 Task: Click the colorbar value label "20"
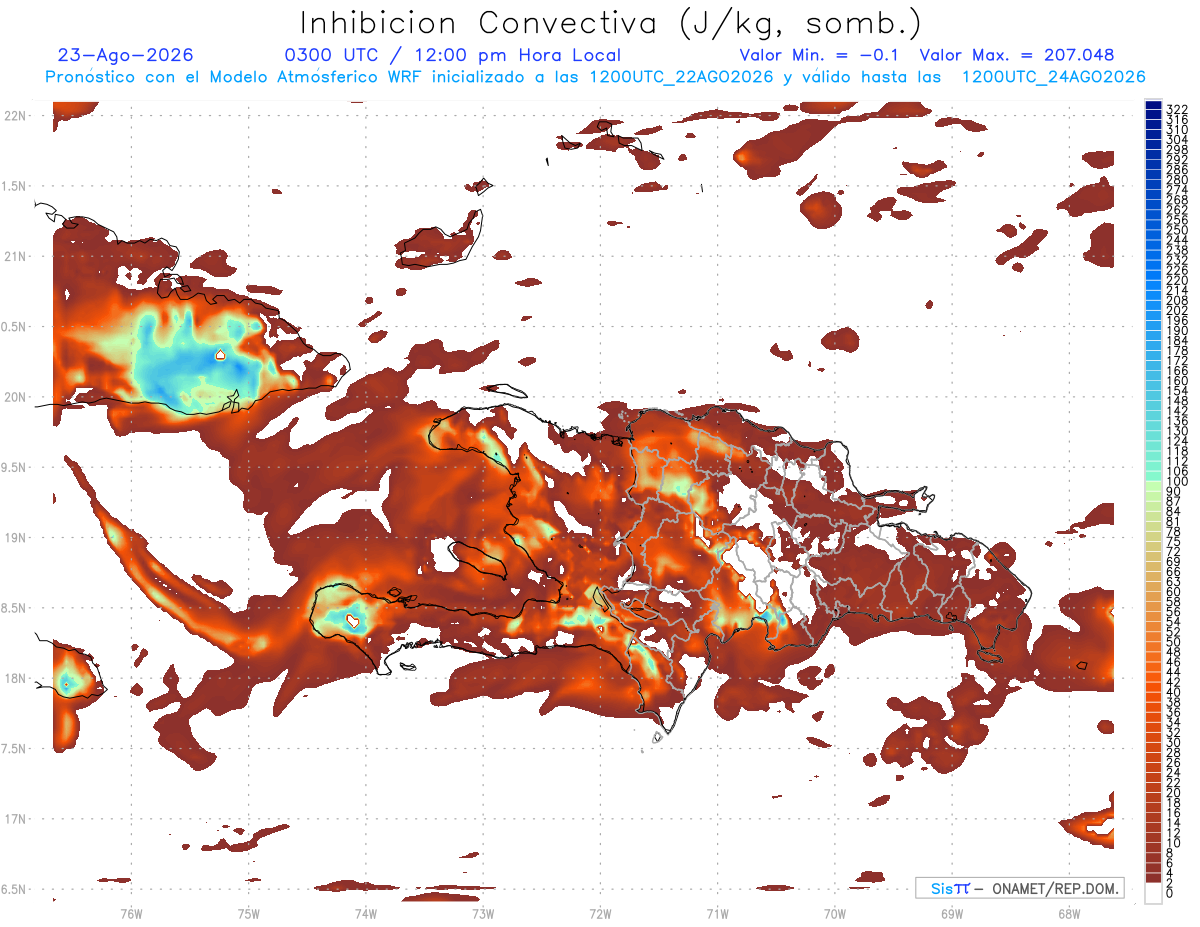tap(1173, 793)
